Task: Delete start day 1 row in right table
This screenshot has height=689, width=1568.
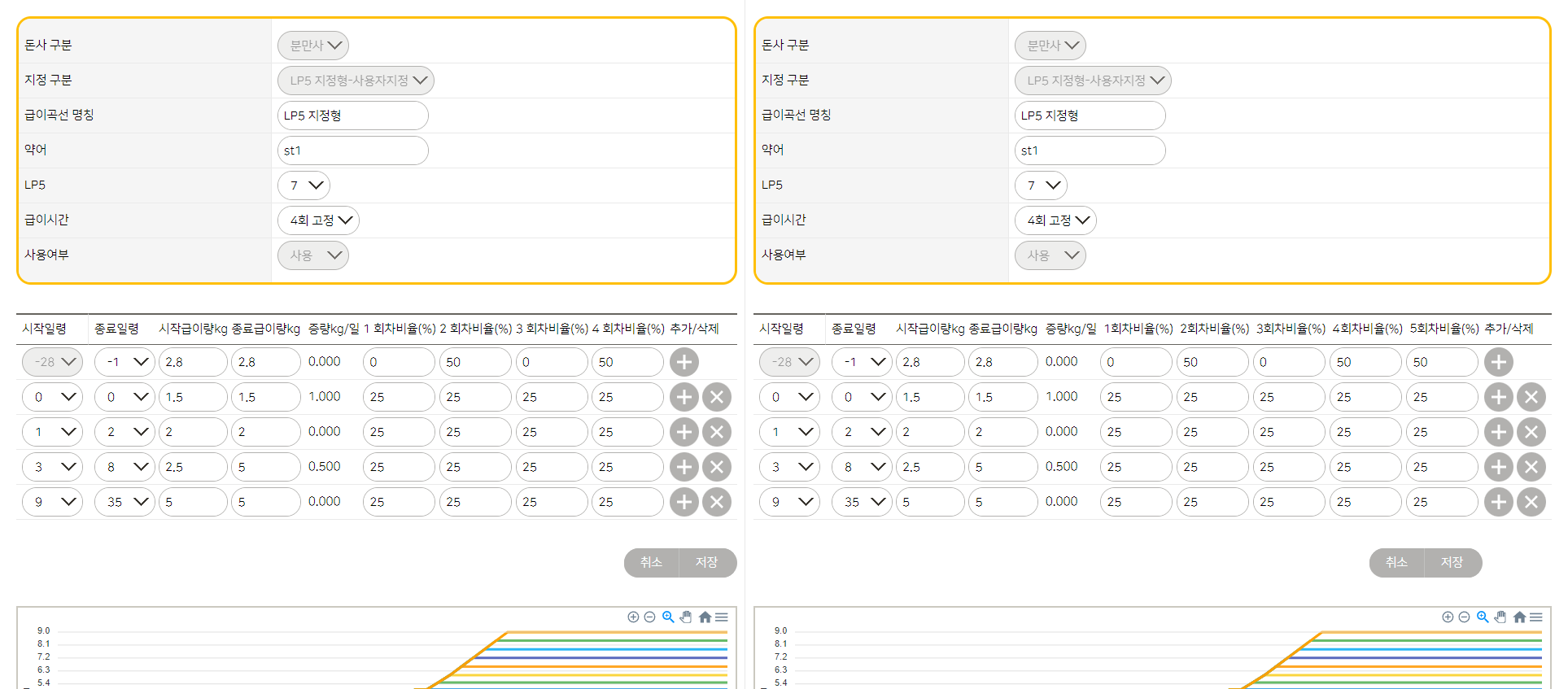Action: pos(1531,432)
